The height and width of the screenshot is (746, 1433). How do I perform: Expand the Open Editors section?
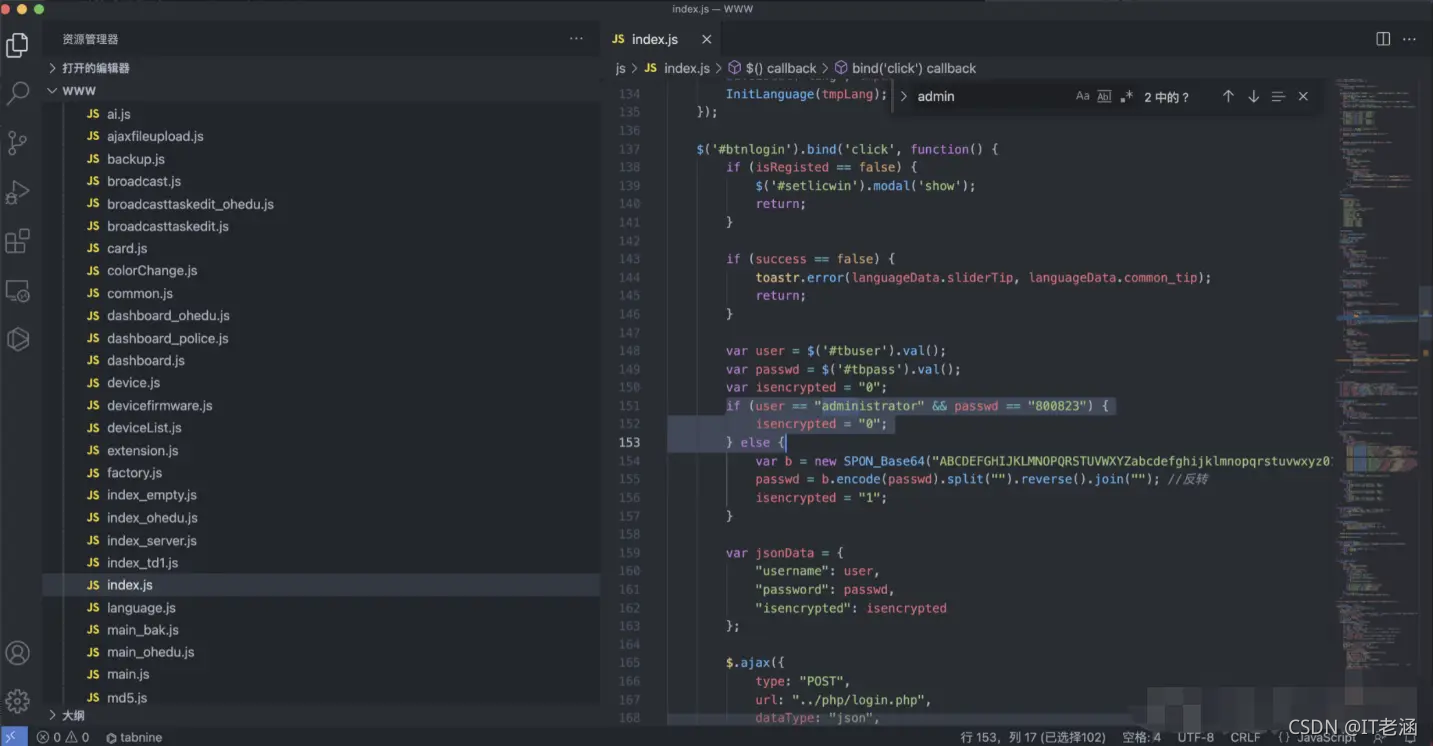(x=95, y=68)
